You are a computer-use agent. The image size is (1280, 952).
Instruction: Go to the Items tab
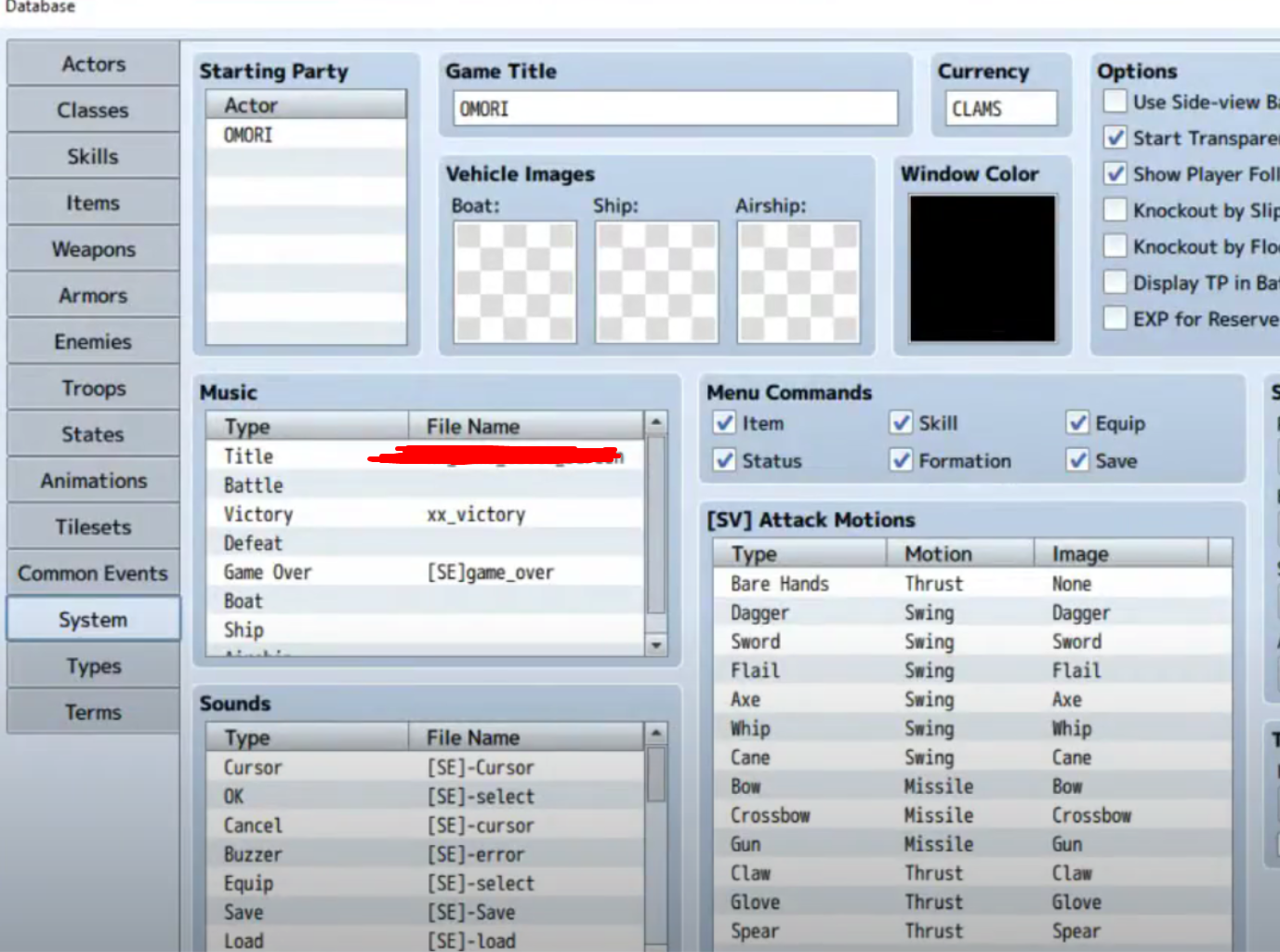click(x=93, y=203)
